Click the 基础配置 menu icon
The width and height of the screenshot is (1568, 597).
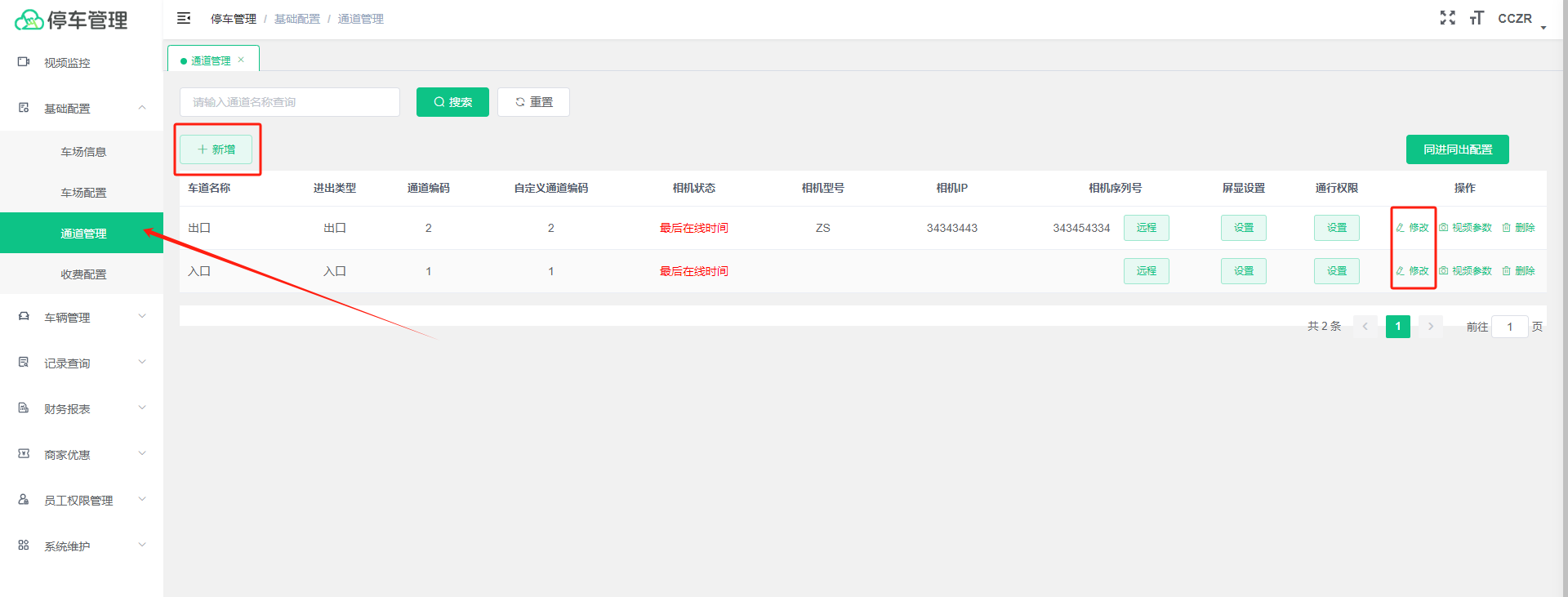24,108
